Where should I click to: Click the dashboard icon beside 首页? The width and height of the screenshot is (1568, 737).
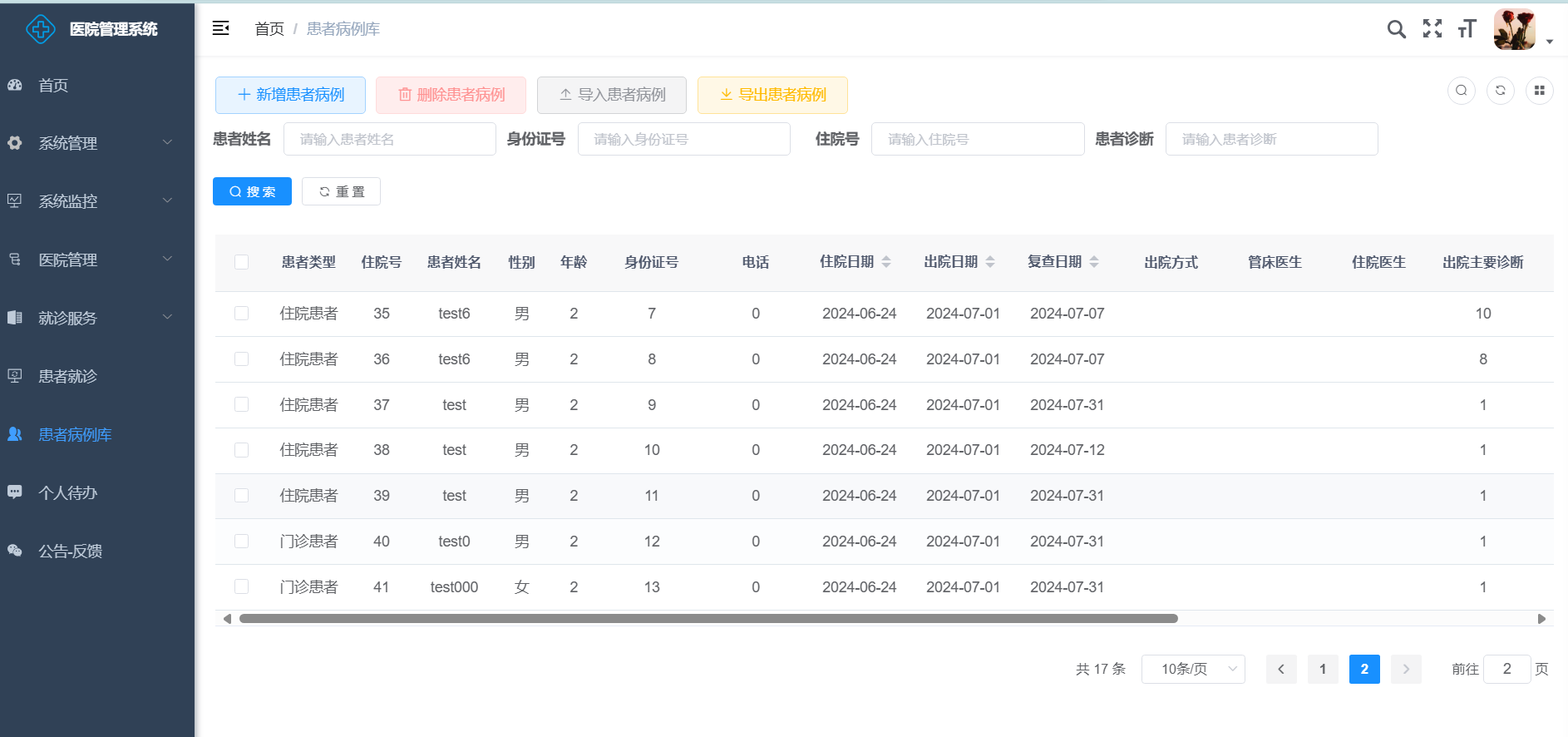[15, 85]
